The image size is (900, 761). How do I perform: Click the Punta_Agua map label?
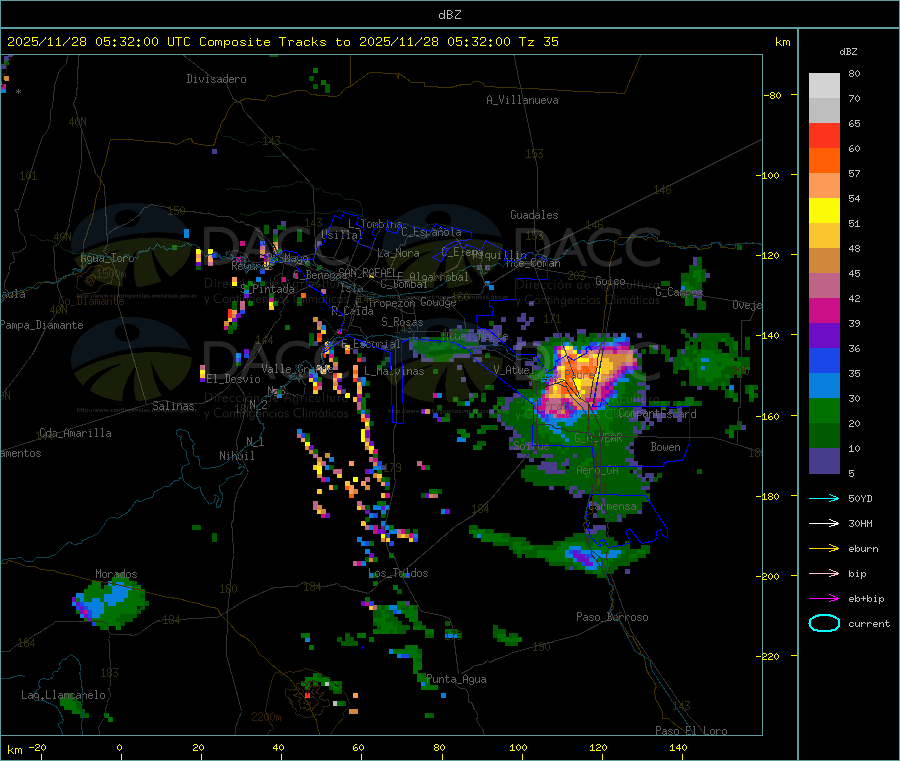pos(456,679)
